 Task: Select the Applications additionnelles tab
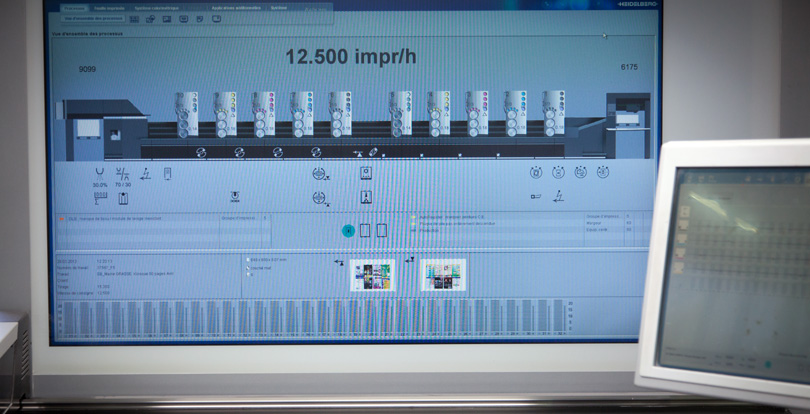235,8
